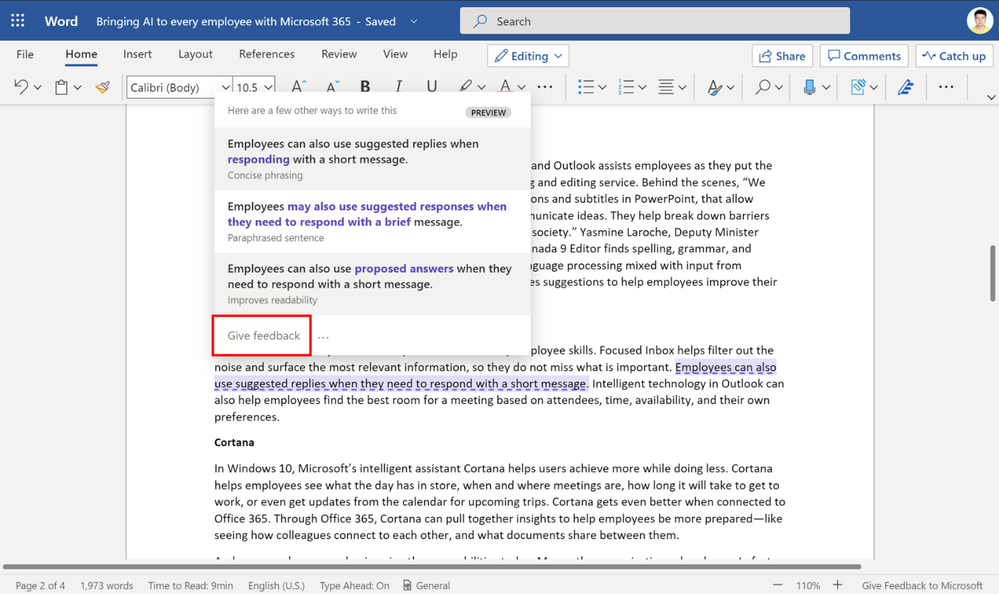Click in the Search box
Screen dimensions: 999x594
point(655,21)
